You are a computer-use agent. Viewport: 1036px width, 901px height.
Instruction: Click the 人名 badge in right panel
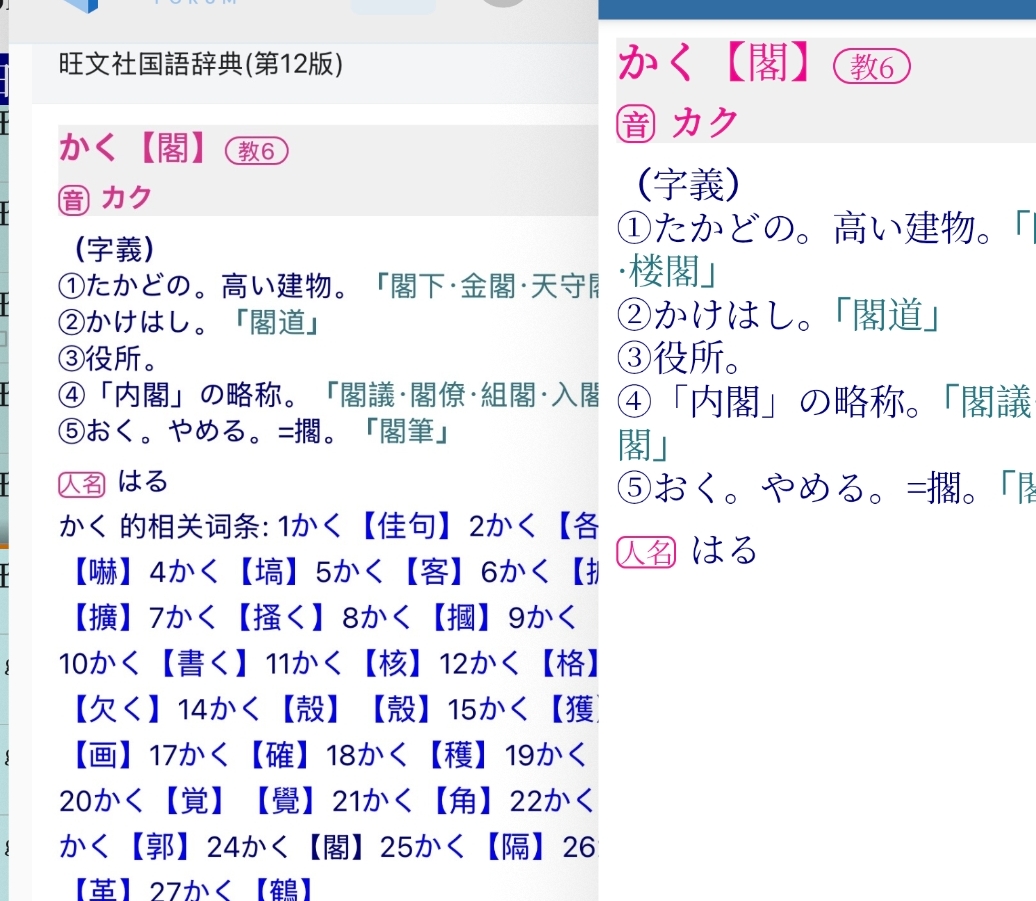pos(646,552)
